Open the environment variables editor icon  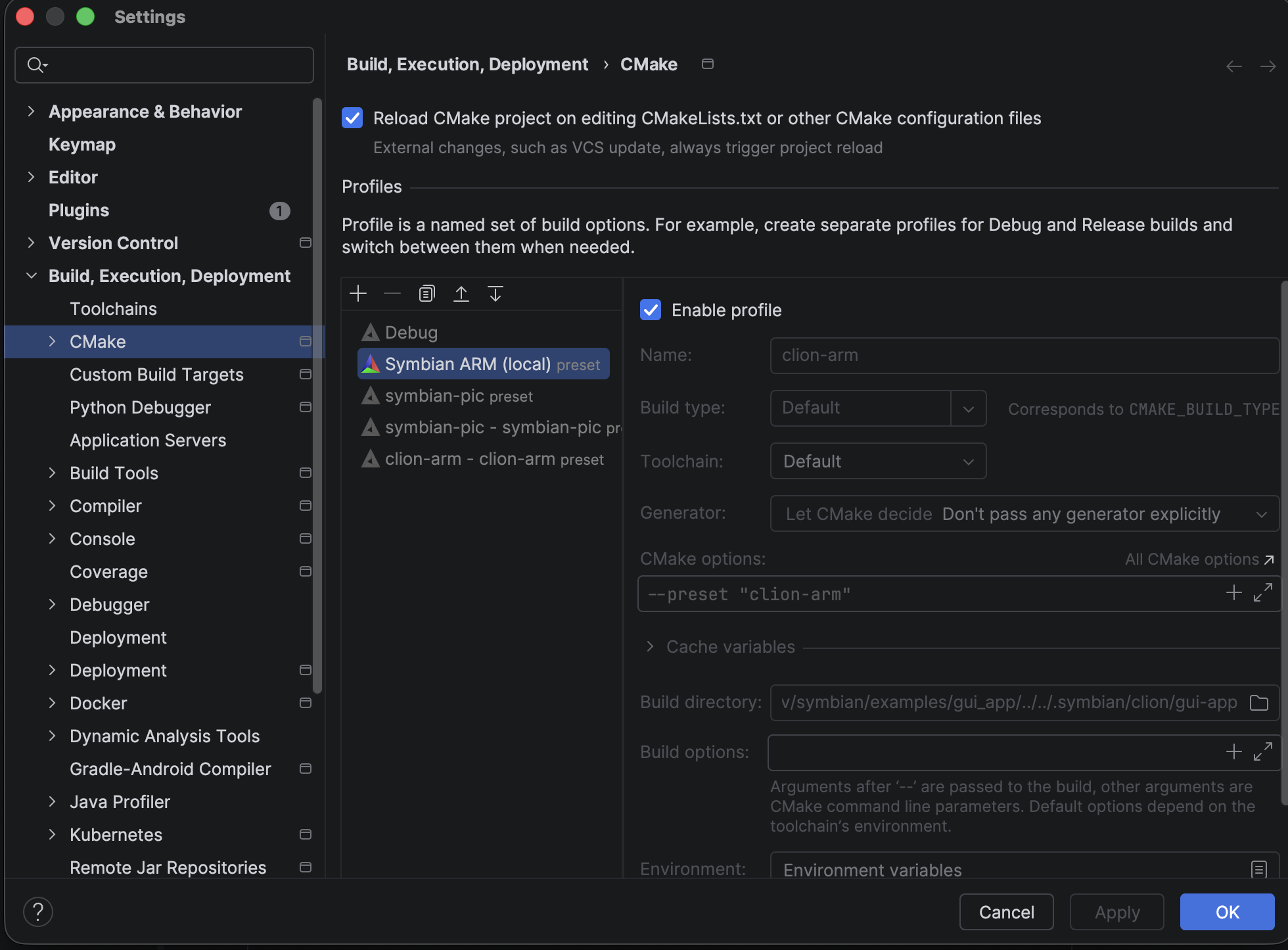[x=1258, y=869]
